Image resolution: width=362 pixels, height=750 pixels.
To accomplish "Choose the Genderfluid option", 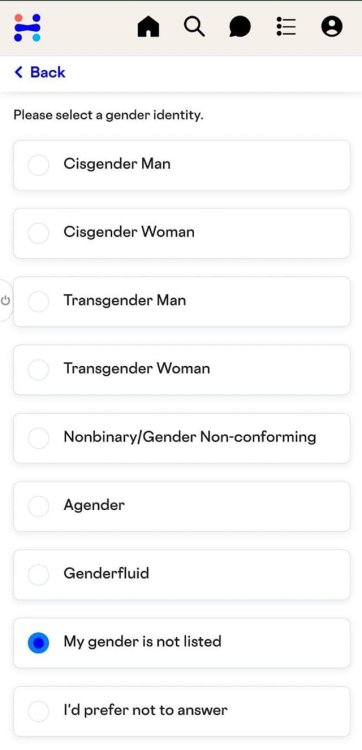I will point(182,574).
